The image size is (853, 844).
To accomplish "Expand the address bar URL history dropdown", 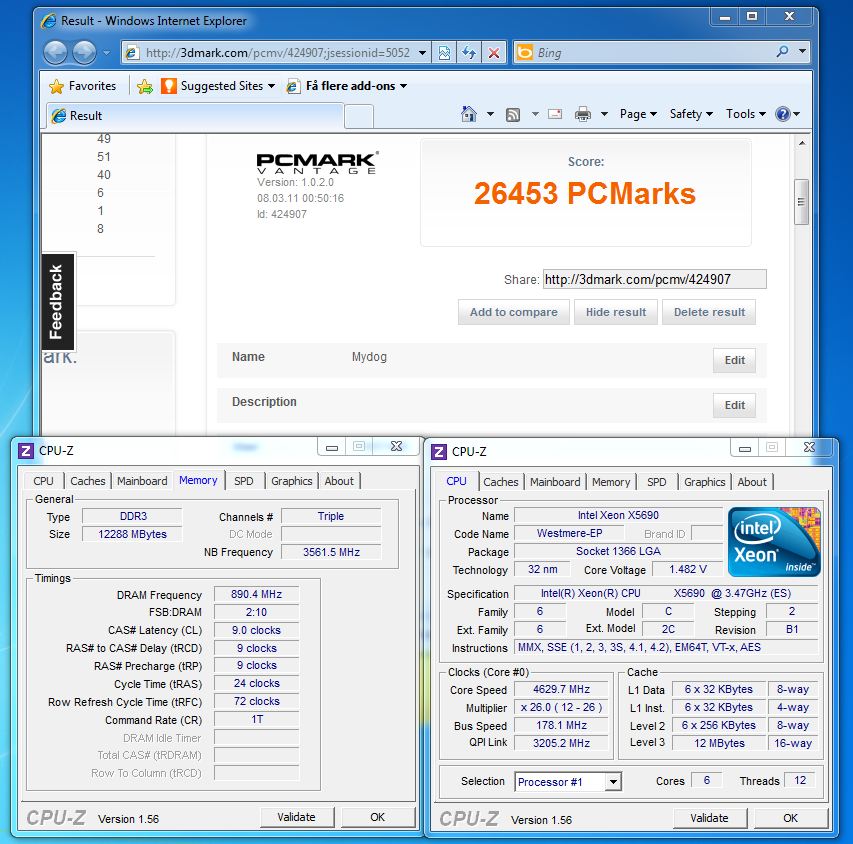I will [x=422, y=53].
